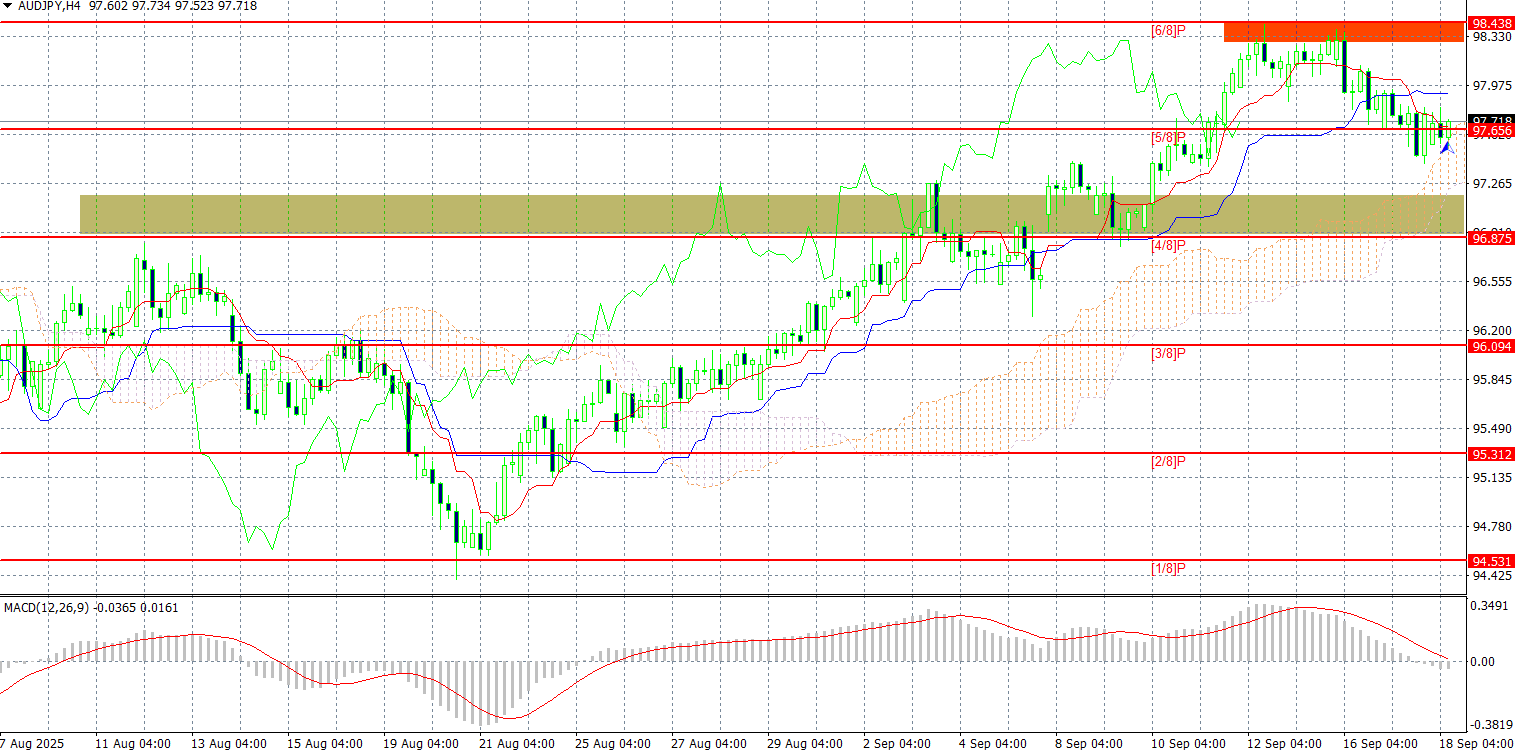Click the small triangle before AUDJPY,H4 title
1515x752 pixels.
pos(7,6)
